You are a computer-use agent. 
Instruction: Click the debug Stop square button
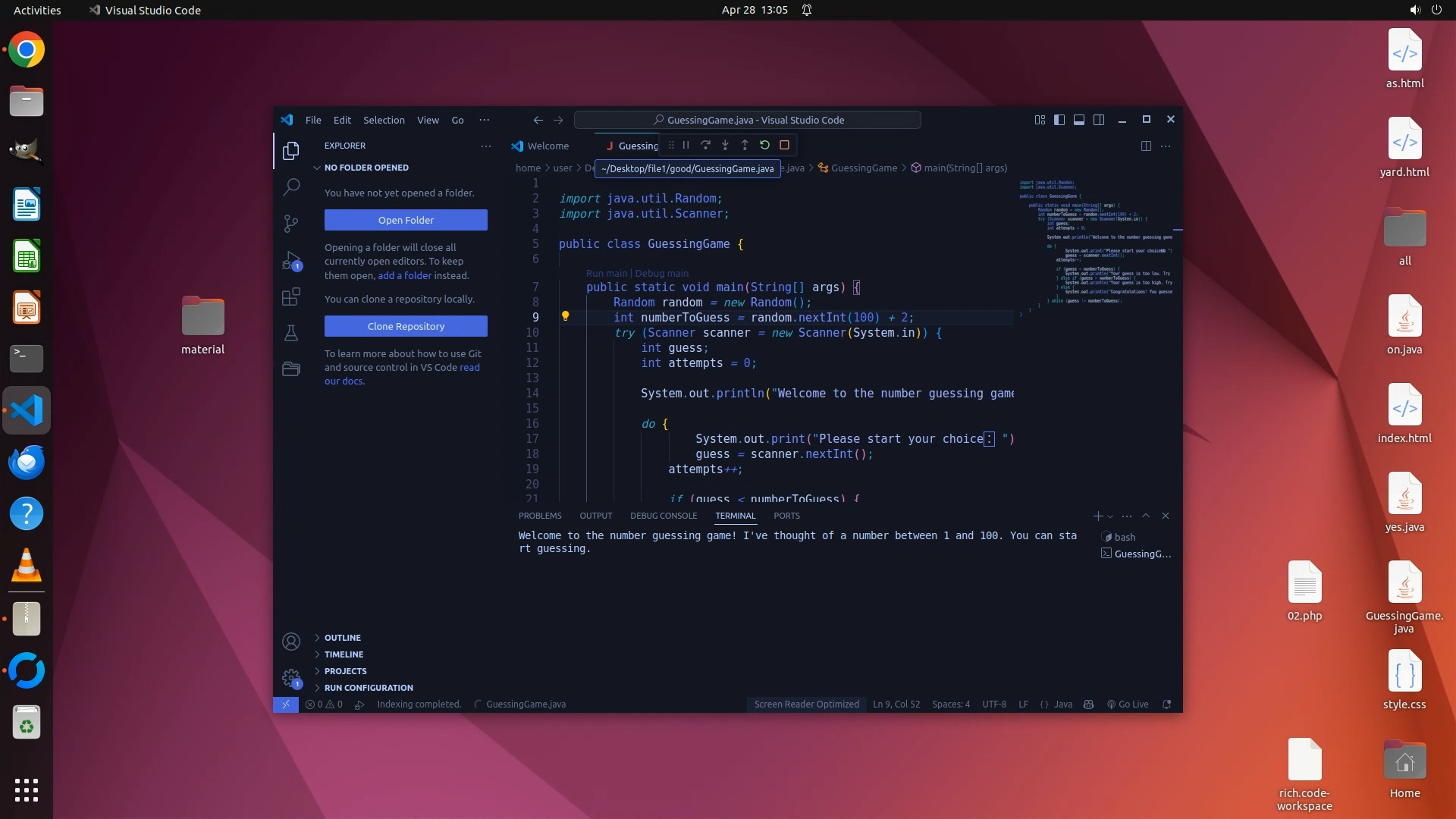[x=785, y=145]
